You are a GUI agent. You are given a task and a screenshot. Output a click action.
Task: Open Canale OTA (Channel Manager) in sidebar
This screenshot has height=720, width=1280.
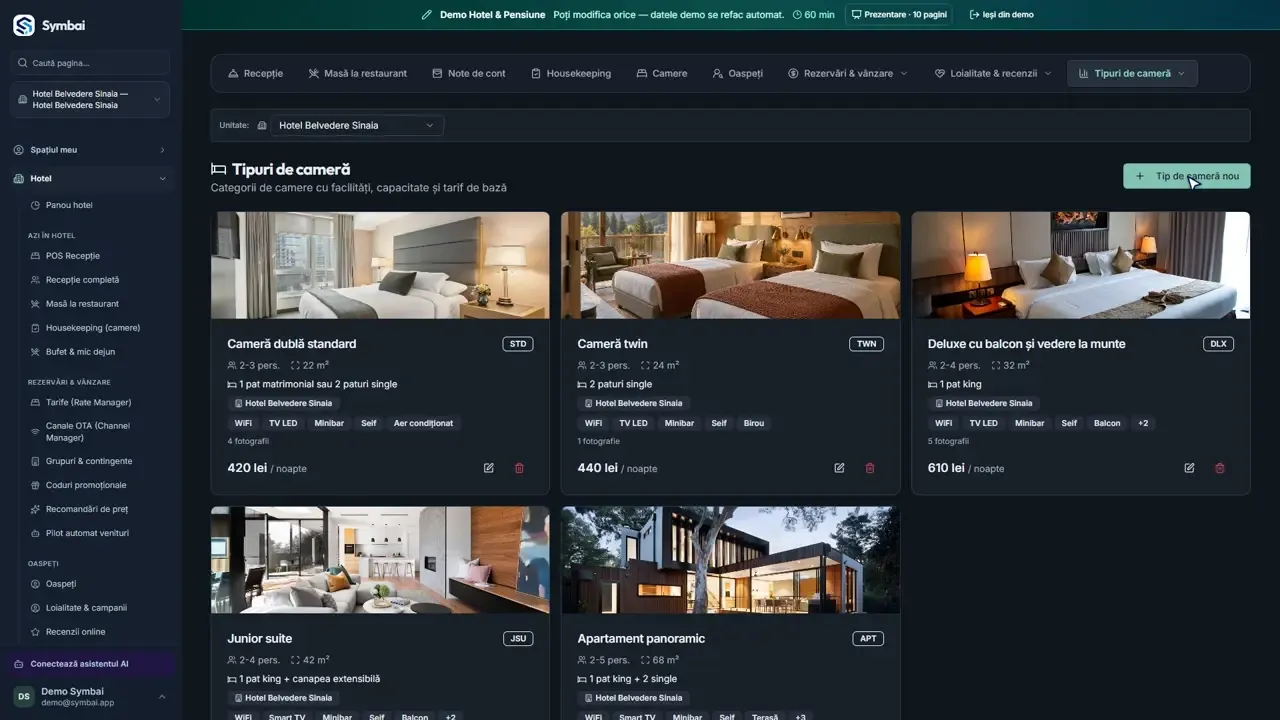88,432
